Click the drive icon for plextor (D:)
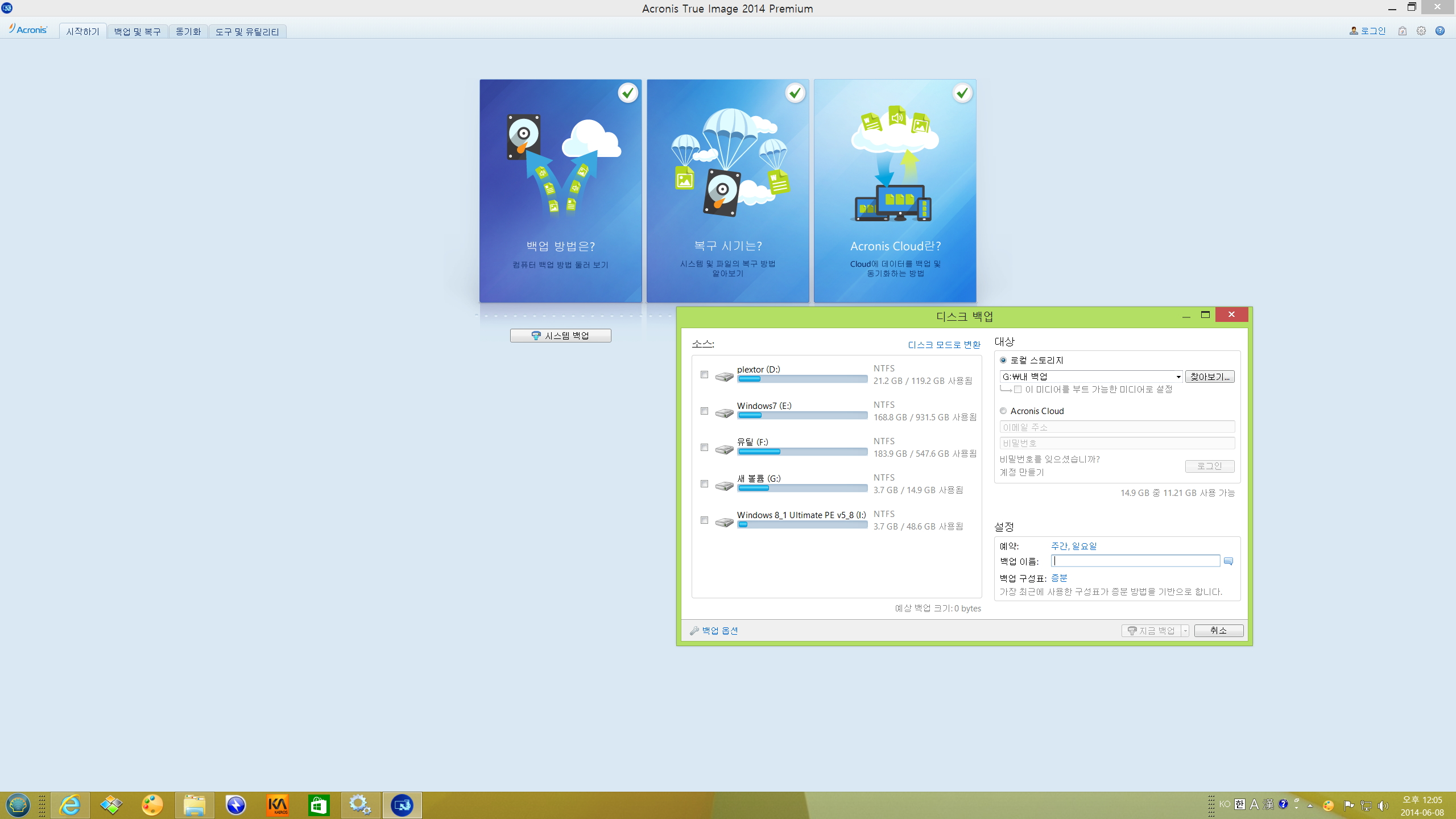The width and height of the screenshot is (1456, 819). point(724,377)
